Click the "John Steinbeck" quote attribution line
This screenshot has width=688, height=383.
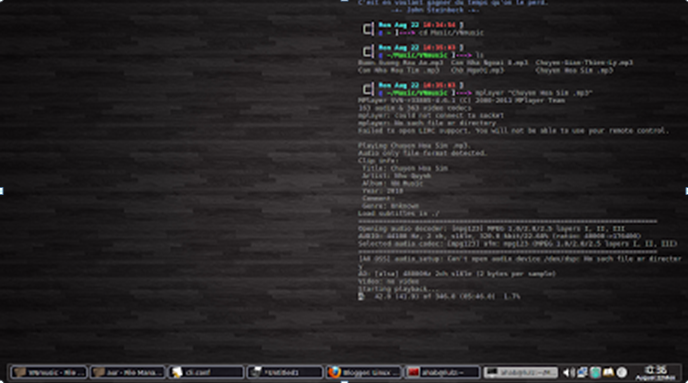(x=435, y=10)
